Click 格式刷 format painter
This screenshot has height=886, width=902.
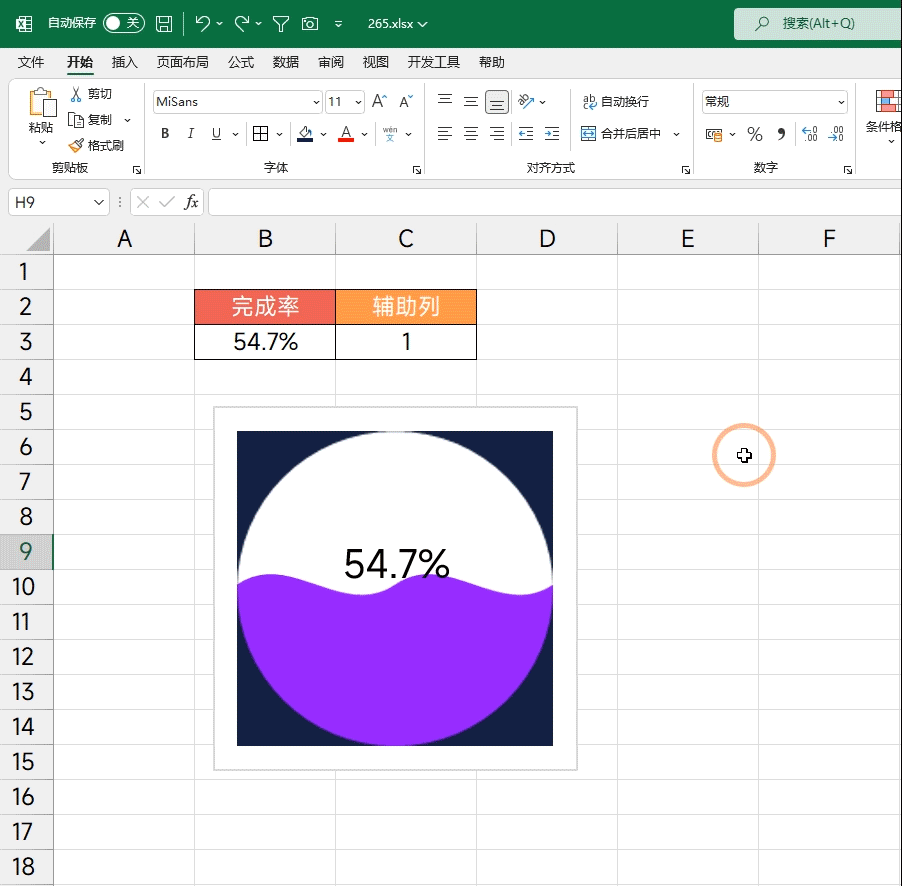click(95, 146)
